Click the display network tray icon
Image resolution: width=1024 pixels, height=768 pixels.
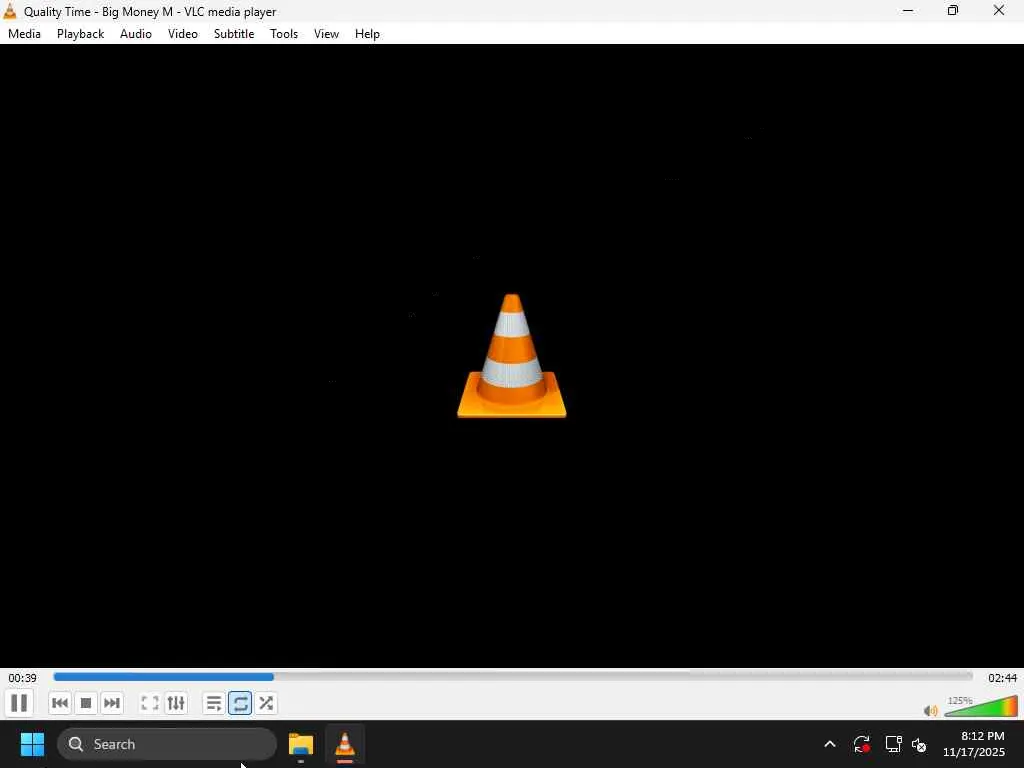coord(893,744)
